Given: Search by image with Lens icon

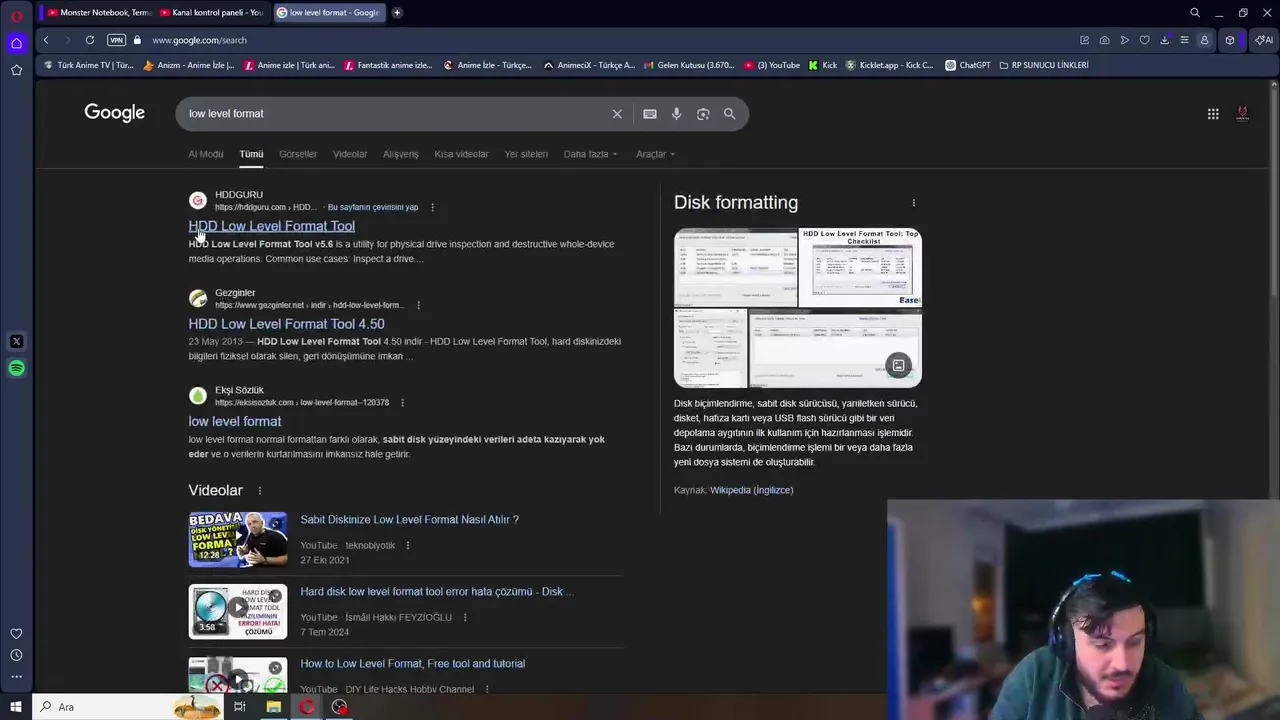Looking at the screenshot, I should [x=703, y=114].
